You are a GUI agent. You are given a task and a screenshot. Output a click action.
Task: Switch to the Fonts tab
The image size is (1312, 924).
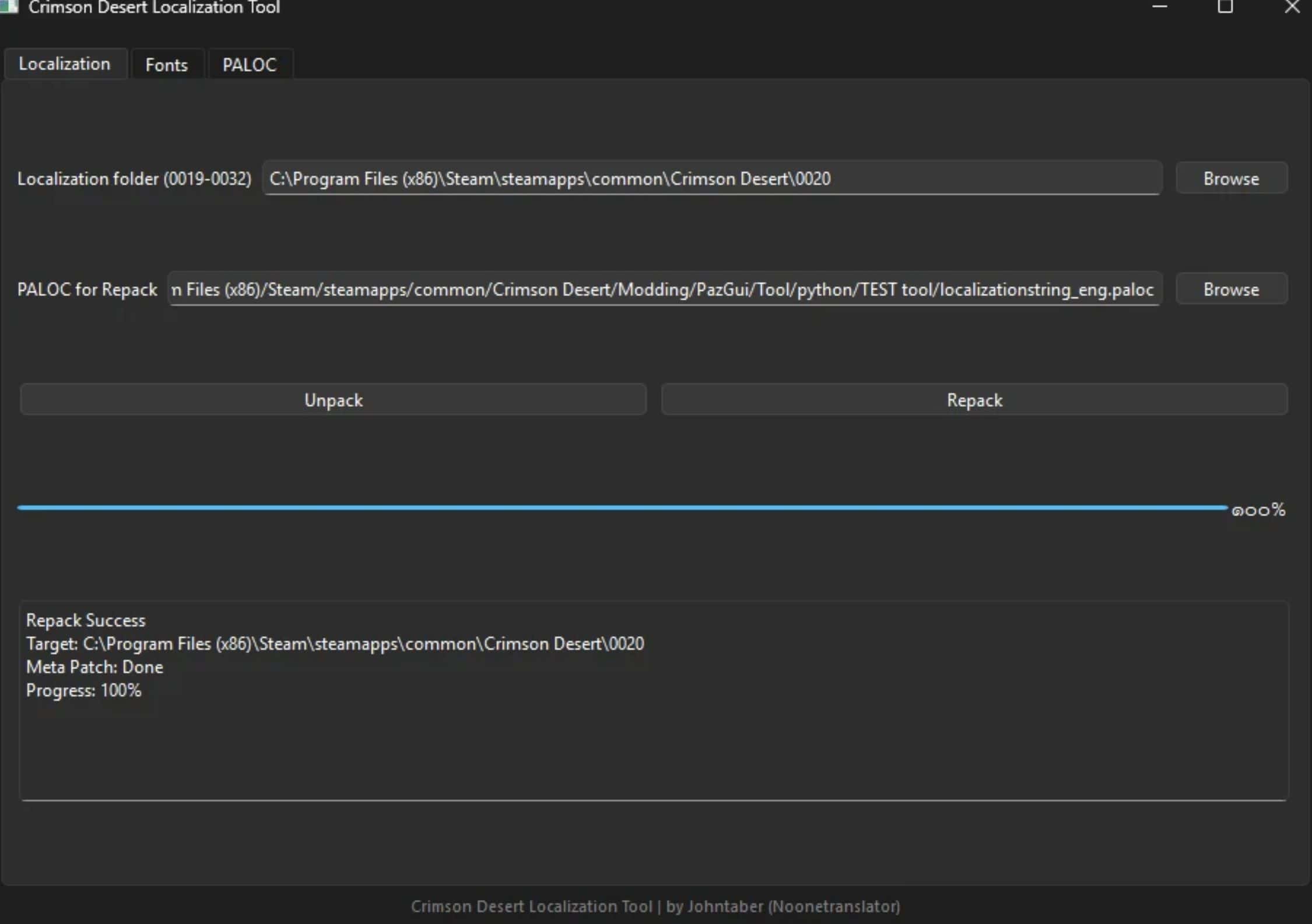pos(167,64)
